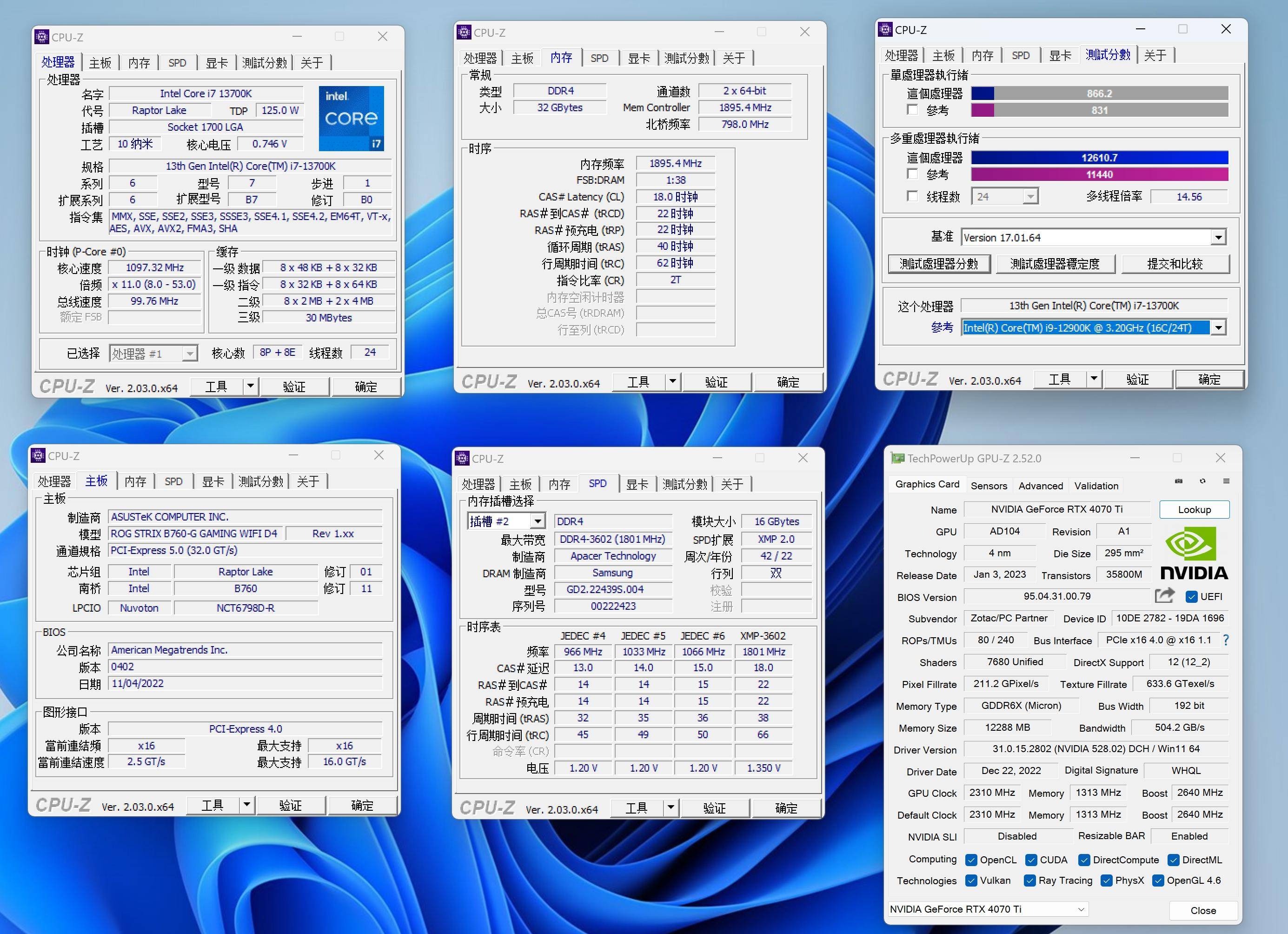Click 确定 in the SPD-tab window
The height and width of the screenshot is (934, 1288).
(x=786, y=808)
